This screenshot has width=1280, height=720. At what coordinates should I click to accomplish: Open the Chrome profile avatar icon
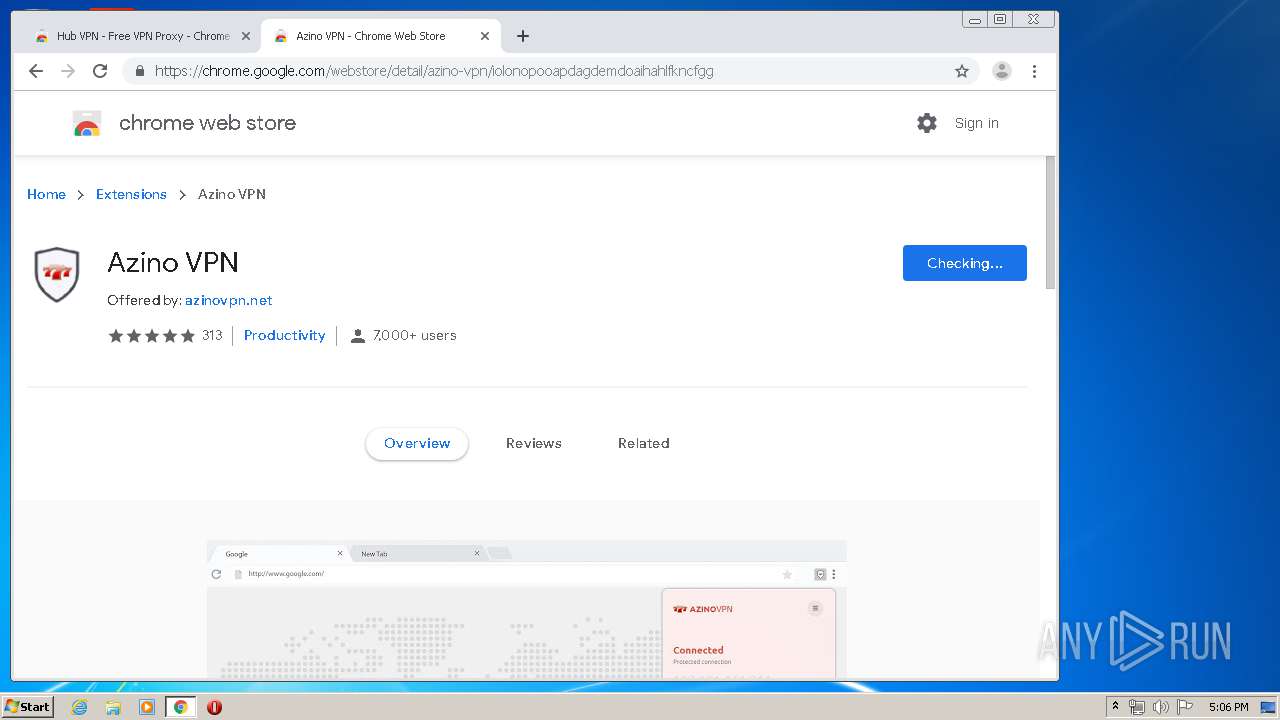1001,71
